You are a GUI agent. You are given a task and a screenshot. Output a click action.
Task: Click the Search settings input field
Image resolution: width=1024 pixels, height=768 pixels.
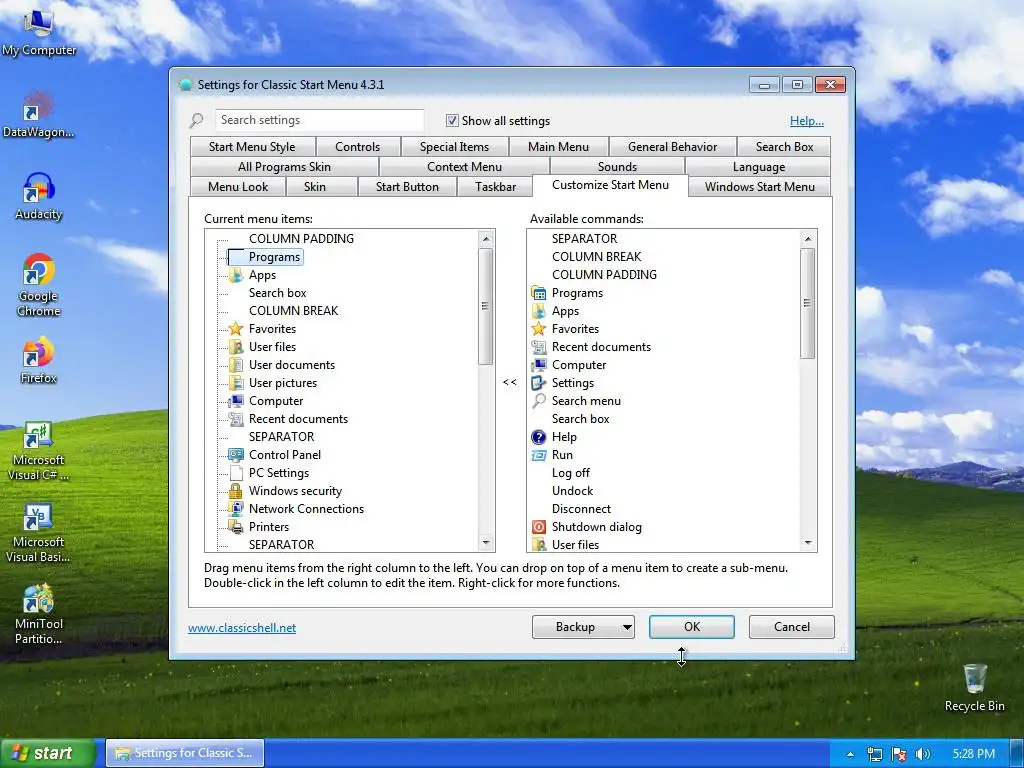319,120
